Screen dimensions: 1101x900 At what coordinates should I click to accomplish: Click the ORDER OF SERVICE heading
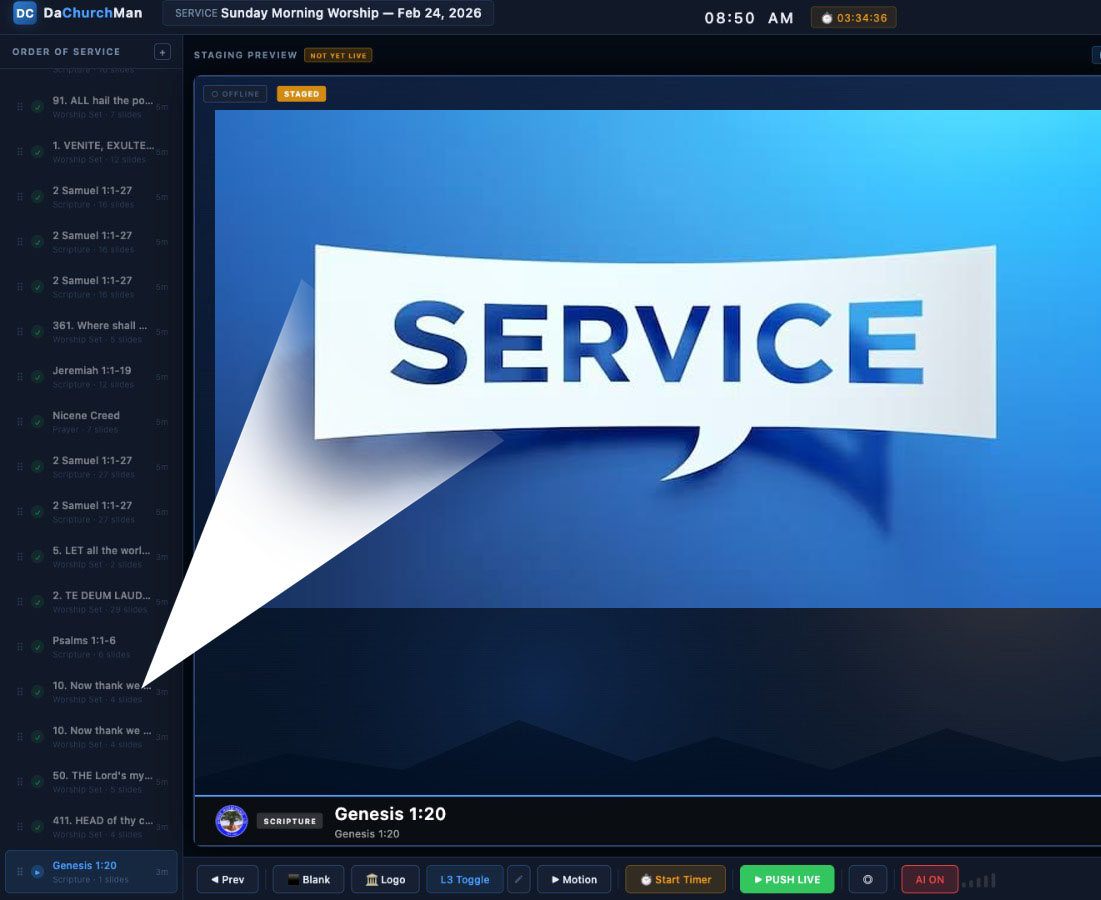(66, 52)
